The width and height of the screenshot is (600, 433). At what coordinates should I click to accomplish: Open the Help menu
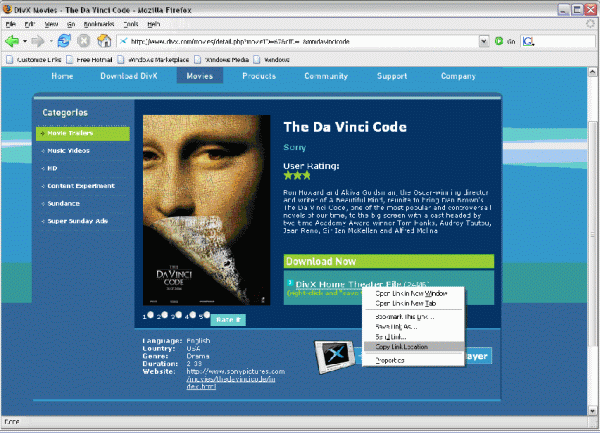[153, 24]
